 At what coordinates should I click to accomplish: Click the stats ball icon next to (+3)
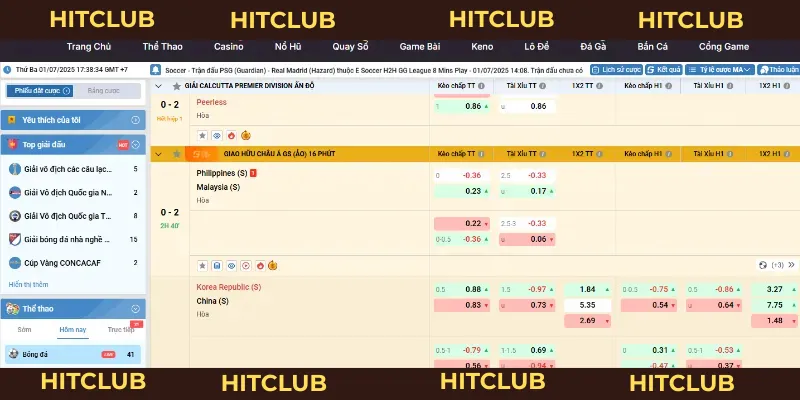point(763,265)
